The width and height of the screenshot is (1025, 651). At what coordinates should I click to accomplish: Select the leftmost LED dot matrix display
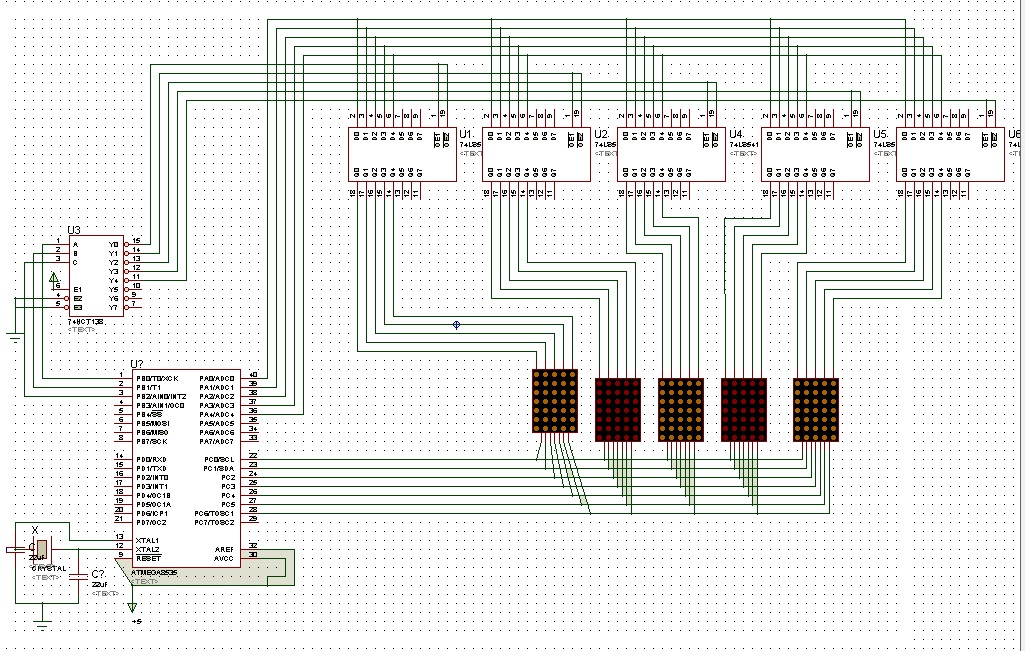555,400
